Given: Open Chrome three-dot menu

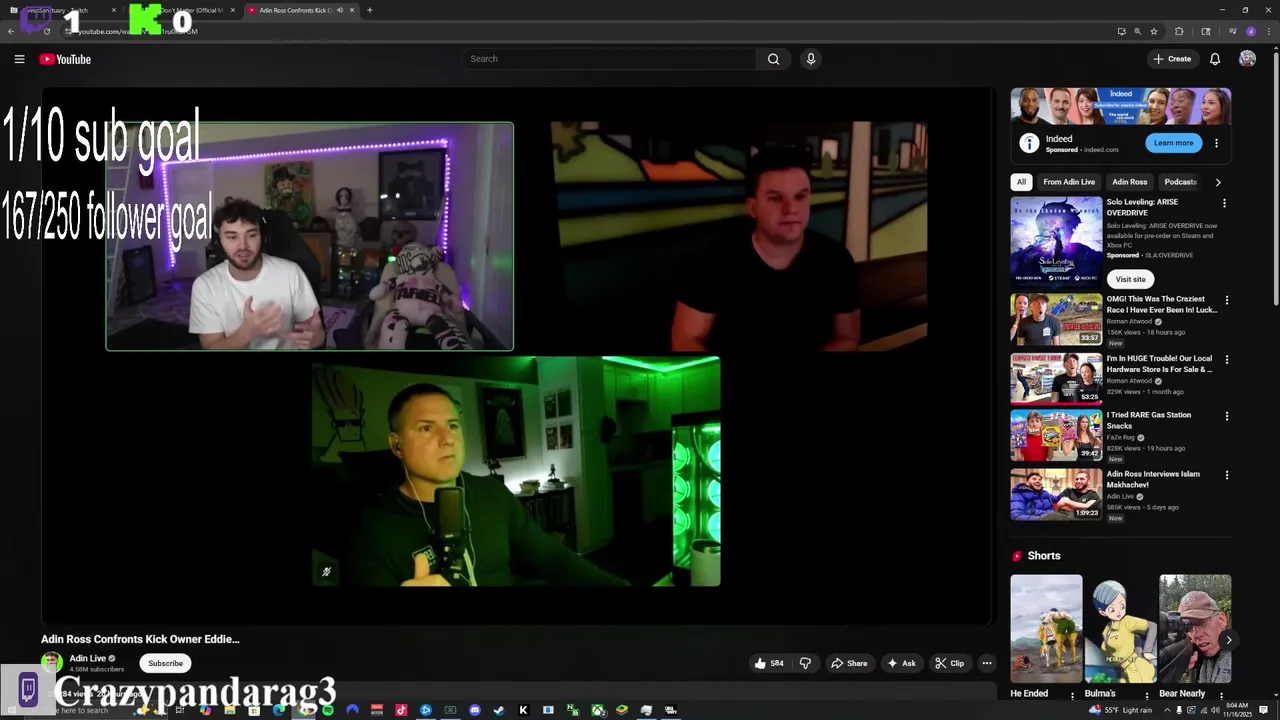Looking at the screenshot, I should pos(1269,31).
